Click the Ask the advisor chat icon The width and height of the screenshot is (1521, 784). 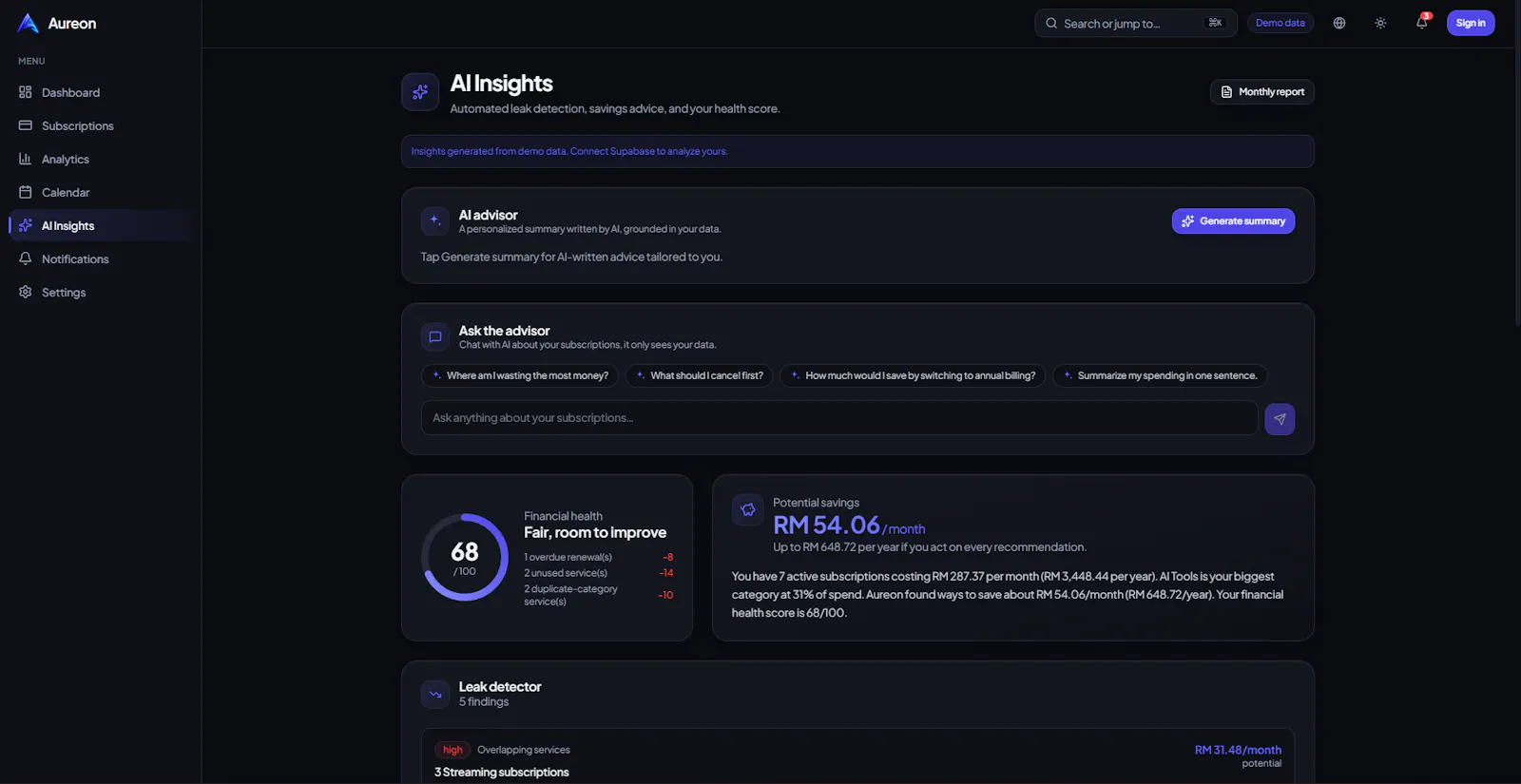(x=435, y=336)
